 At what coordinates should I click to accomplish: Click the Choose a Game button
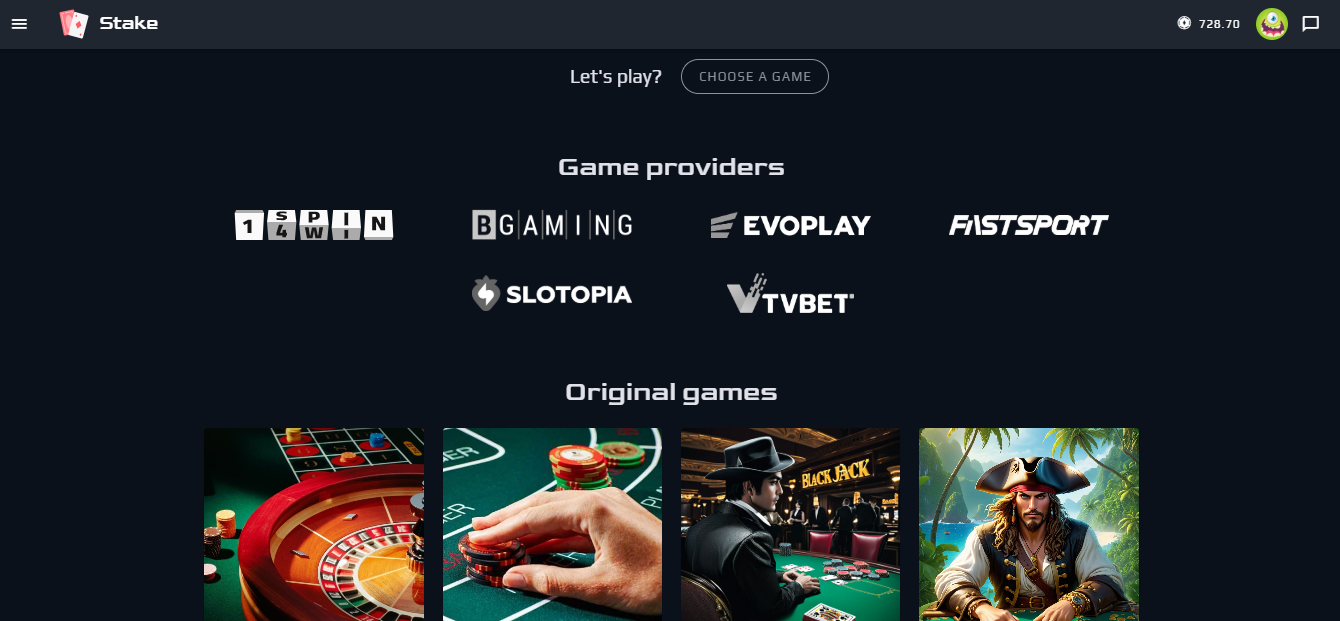[x=755, y=77]
